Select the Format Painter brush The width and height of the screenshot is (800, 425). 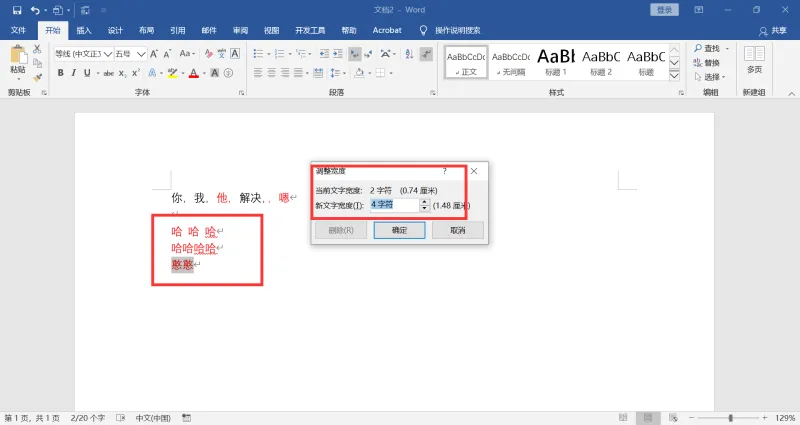click(37, 78)
